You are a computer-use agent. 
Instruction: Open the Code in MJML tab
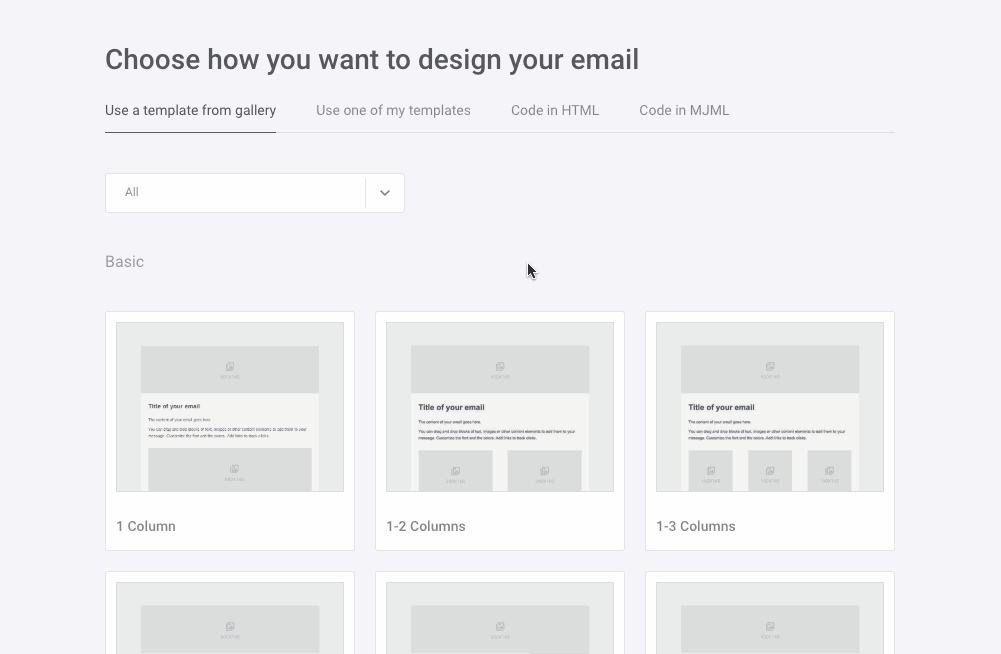[x=684, y=110]
